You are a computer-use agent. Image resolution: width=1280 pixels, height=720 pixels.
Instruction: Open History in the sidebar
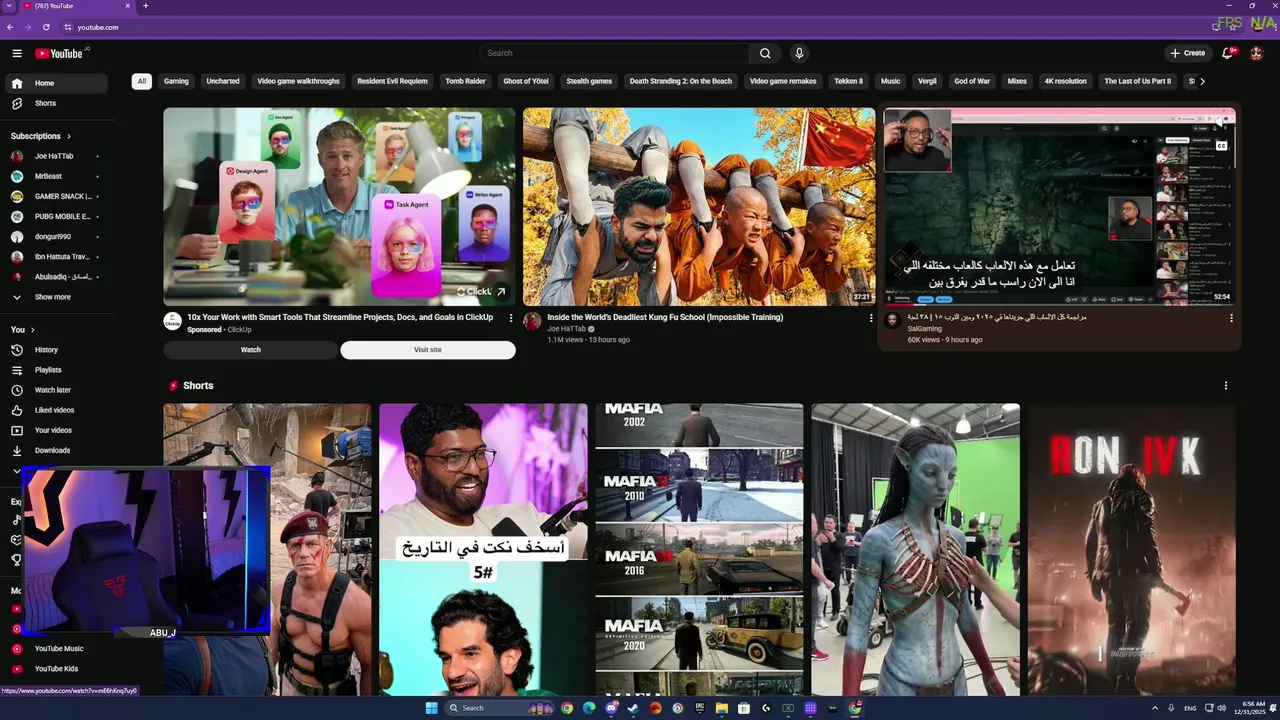coord(58,350)
